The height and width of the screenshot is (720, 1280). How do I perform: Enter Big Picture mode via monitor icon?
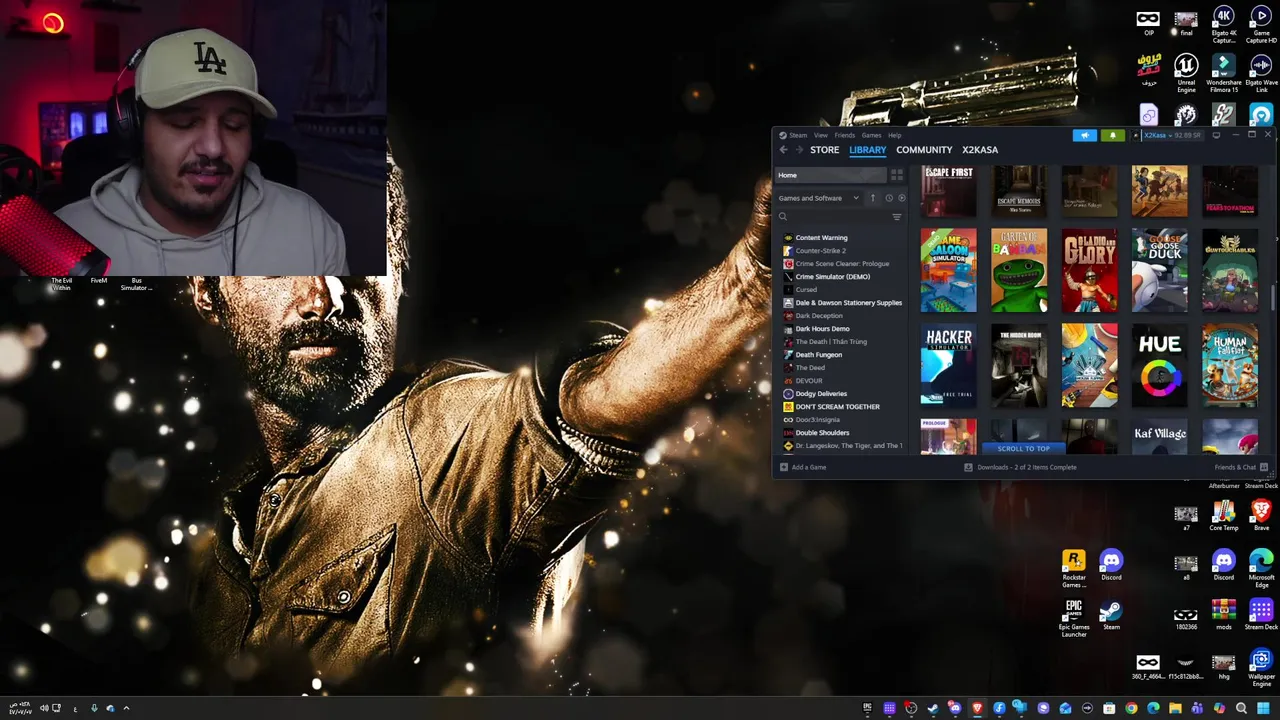coord(1216,135)
